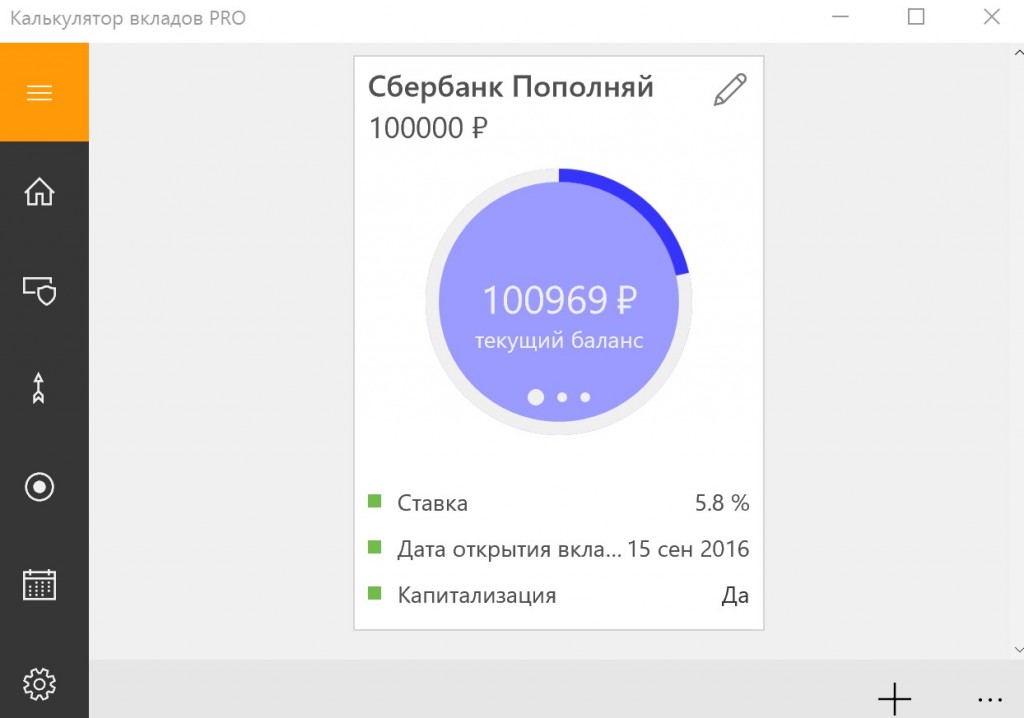This screenshot has width=1024, height=718.
Task: Switch to the third page dot
Action: (585, 397)
